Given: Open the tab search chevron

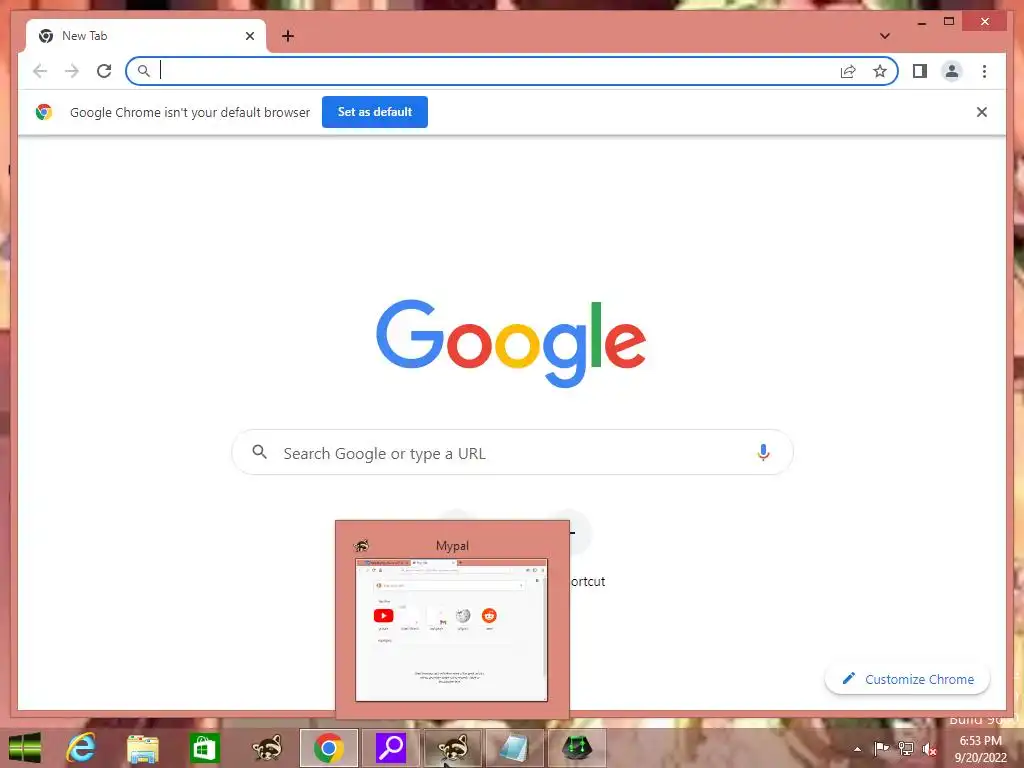Looking at the screenshot, I should [x=885, y=36].
